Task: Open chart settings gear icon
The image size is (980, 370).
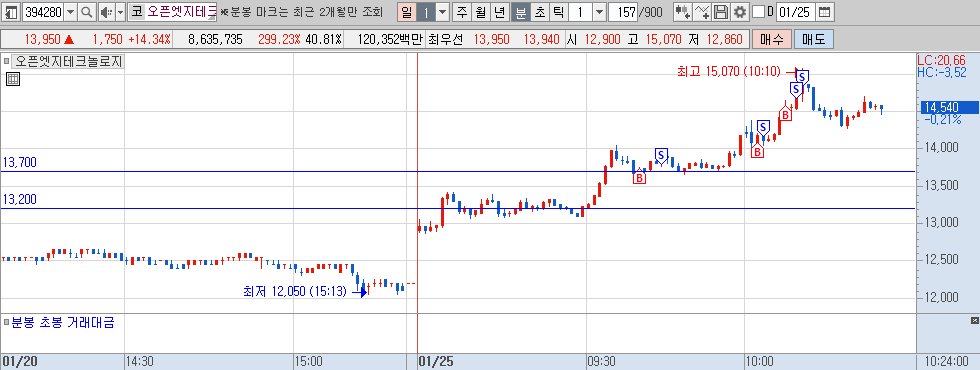Action: [740, 12]
